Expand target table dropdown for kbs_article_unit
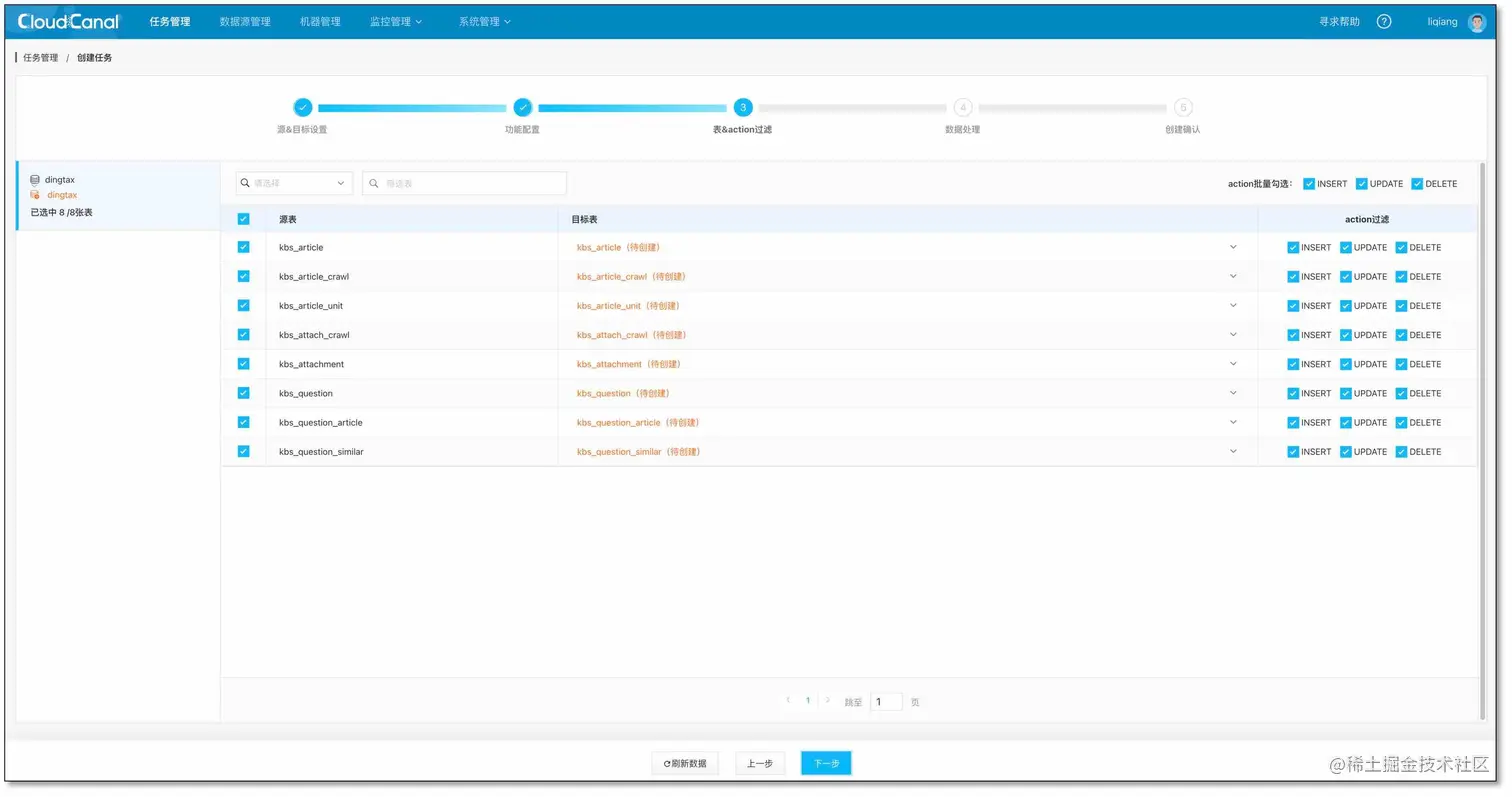Viewport: 1512px width, 797px height. pos(1233,306)
